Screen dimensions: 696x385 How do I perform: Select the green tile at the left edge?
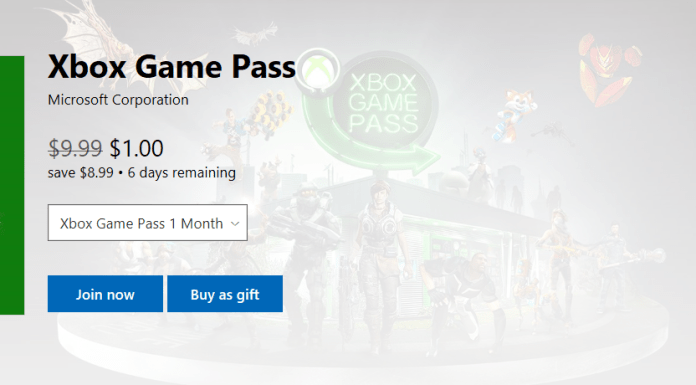click(x=12, y=185)
